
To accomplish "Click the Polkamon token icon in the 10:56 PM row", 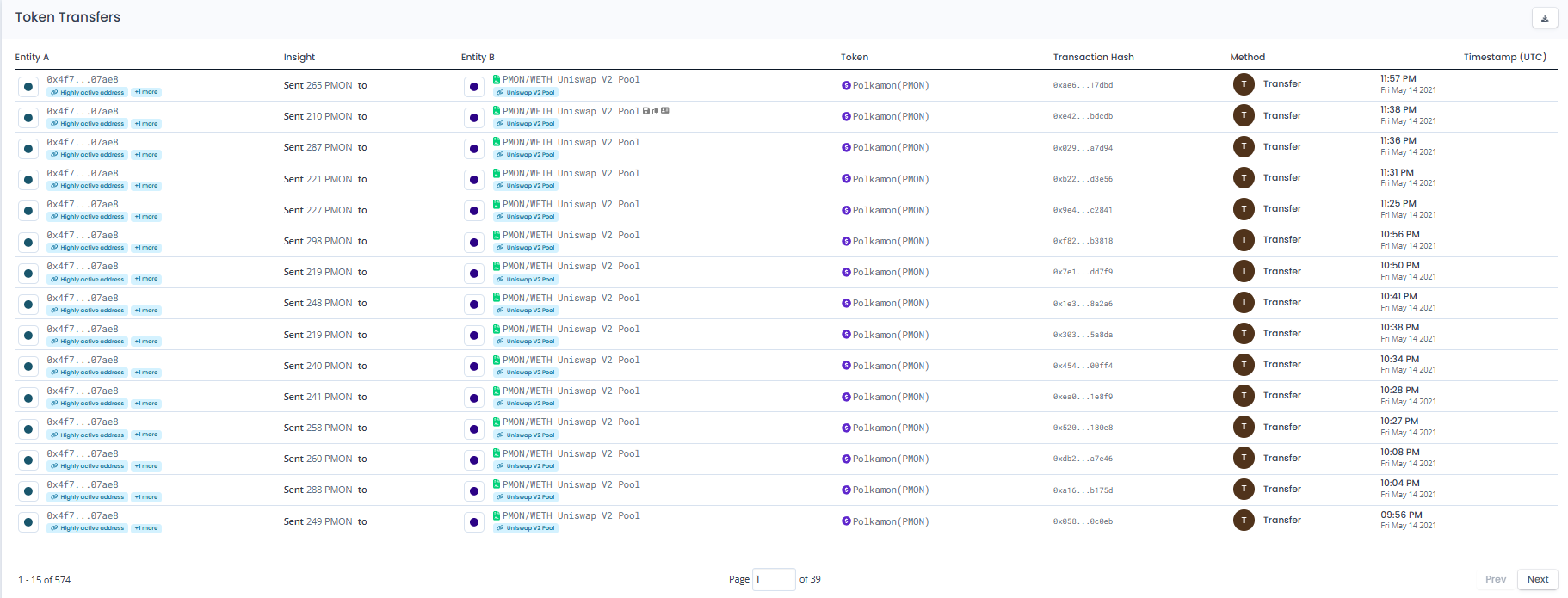I will pyautogui.click(x=846, y=241).
